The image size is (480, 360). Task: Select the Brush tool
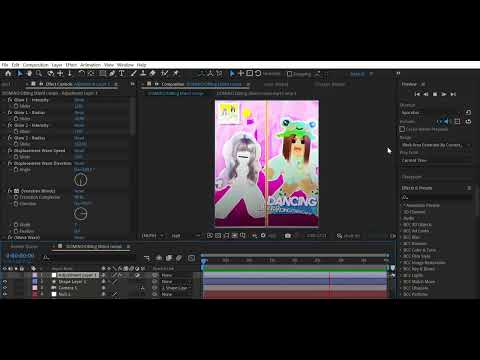coord(134,74)
